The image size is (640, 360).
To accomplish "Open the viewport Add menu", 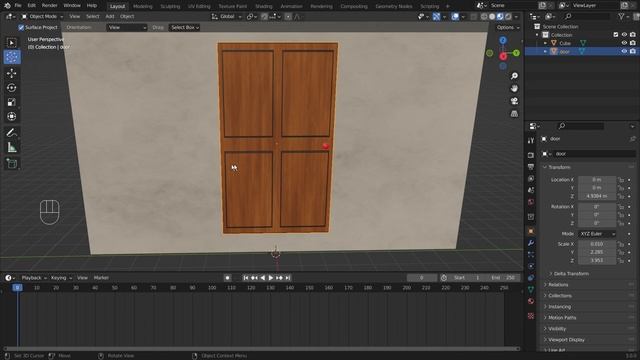I will [110, 16].
